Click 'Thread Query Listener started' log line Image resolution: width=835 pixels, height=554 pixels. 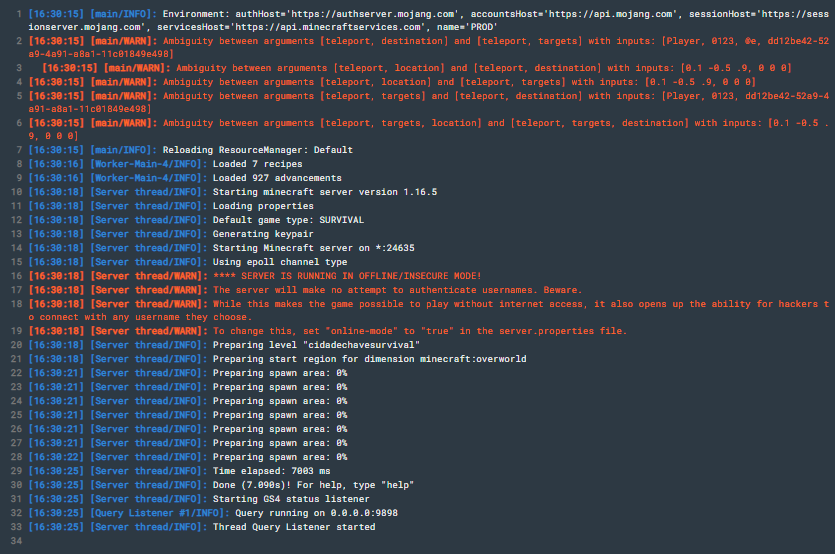pos(294,527)
